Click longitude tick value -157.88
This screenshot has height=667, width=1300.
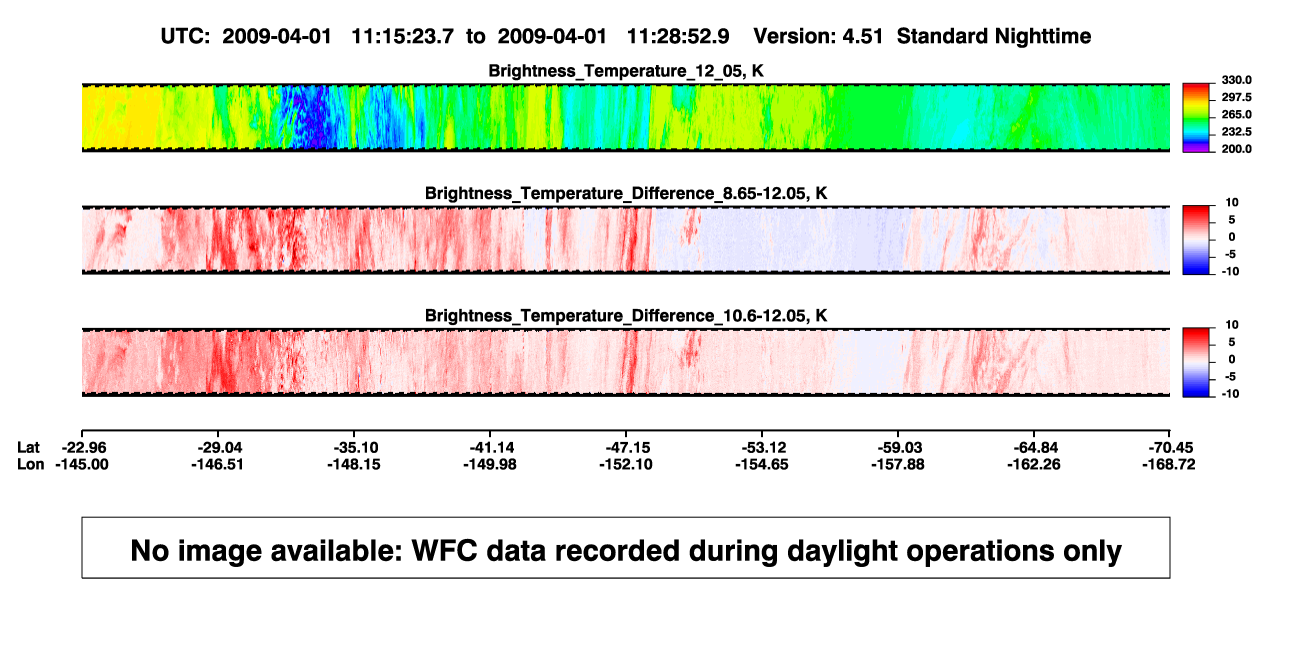click(x=898, y=464)
